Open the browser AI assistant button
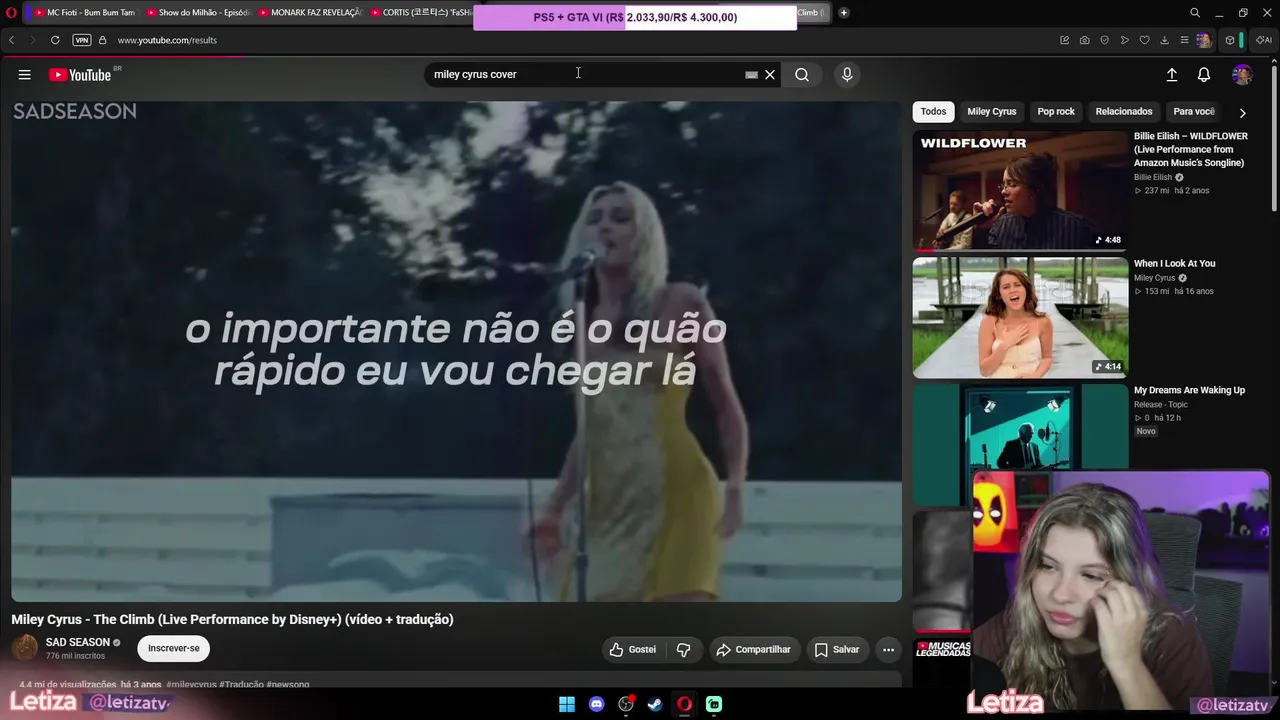 click(1264, 40)
